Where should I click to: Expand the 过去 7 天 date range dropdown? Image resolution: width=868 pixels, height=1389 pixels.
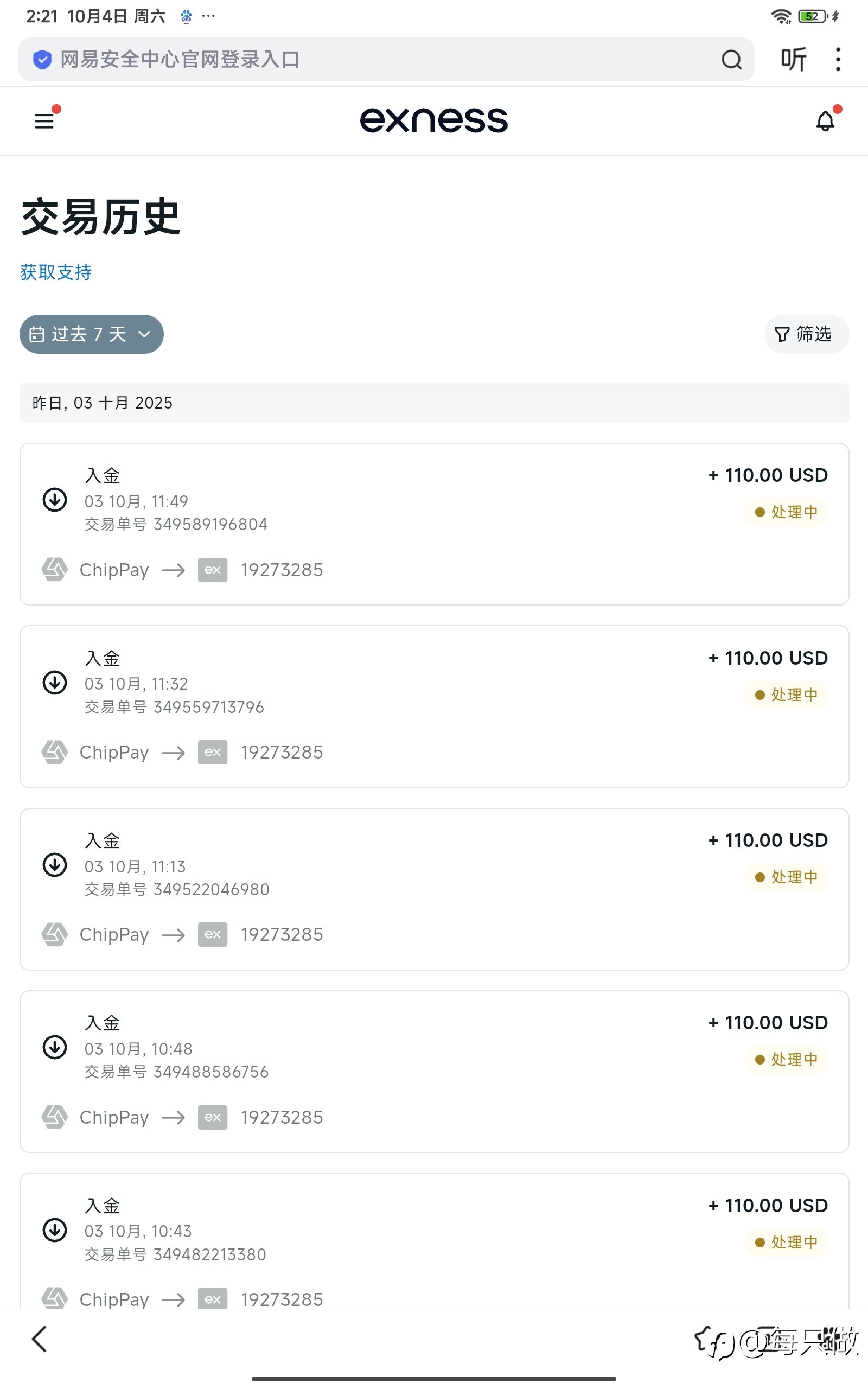91,334
